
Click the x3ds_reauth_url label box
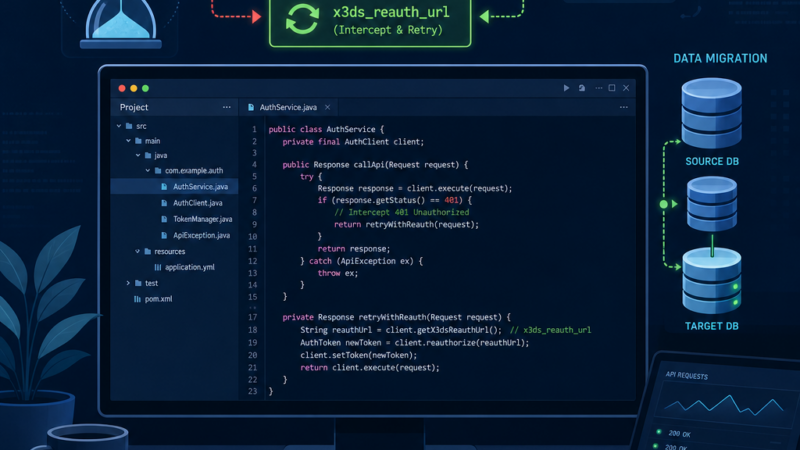coord(370,22)
